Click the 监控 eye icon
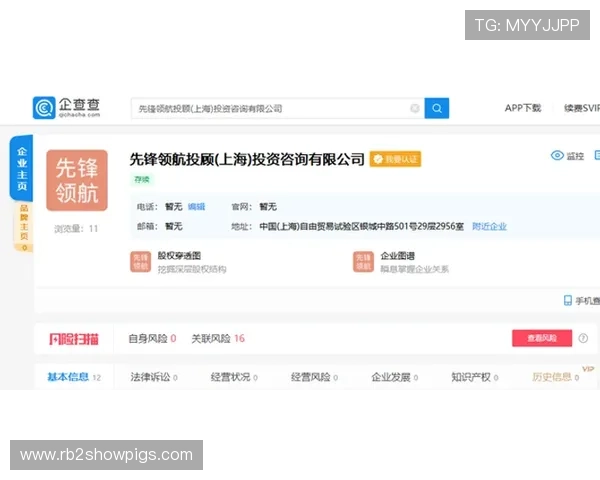The image size is (600, 480). tap(557, 155)
